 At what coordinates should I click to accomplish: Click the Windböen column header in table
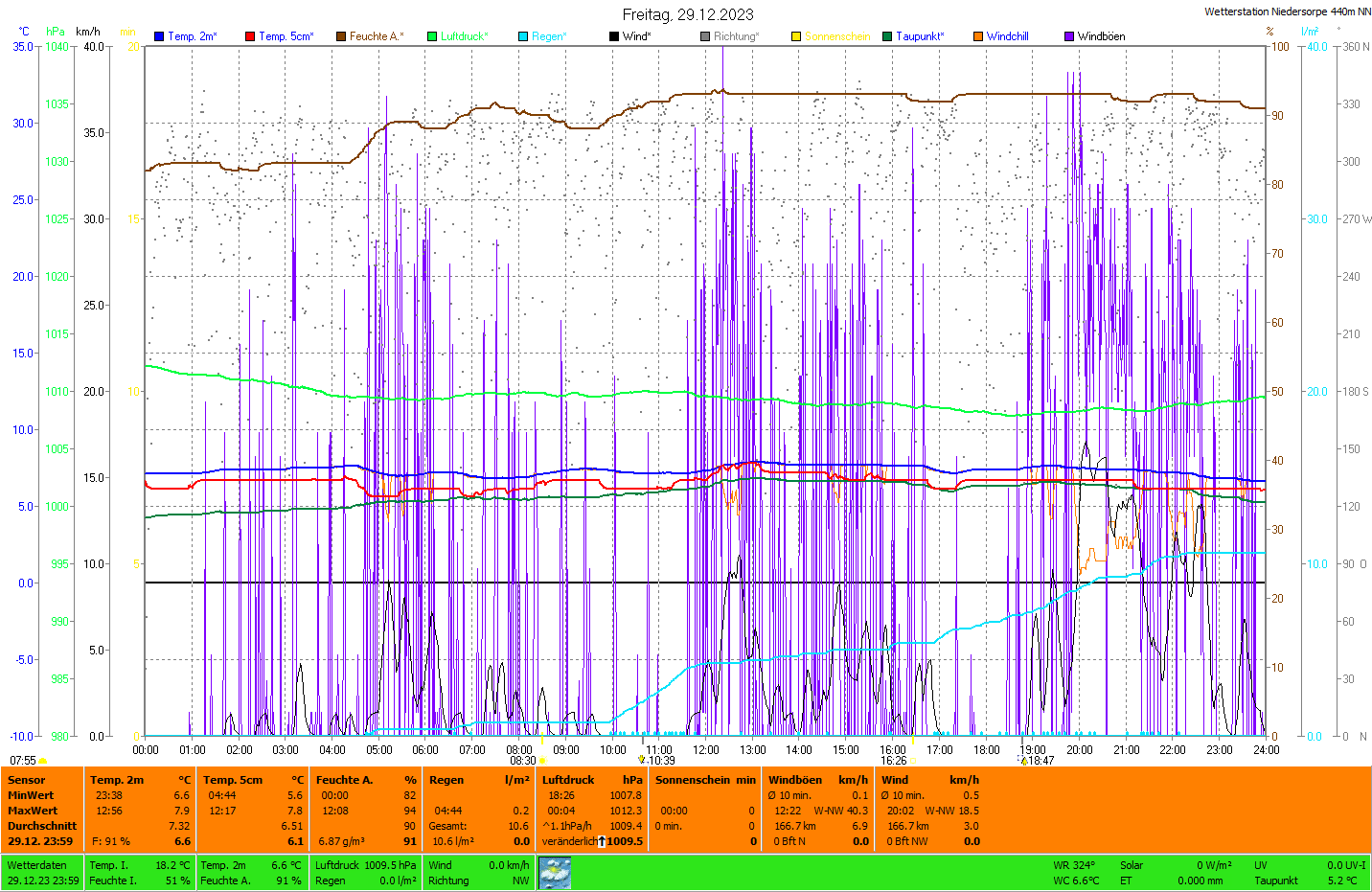tap(794, 780)
